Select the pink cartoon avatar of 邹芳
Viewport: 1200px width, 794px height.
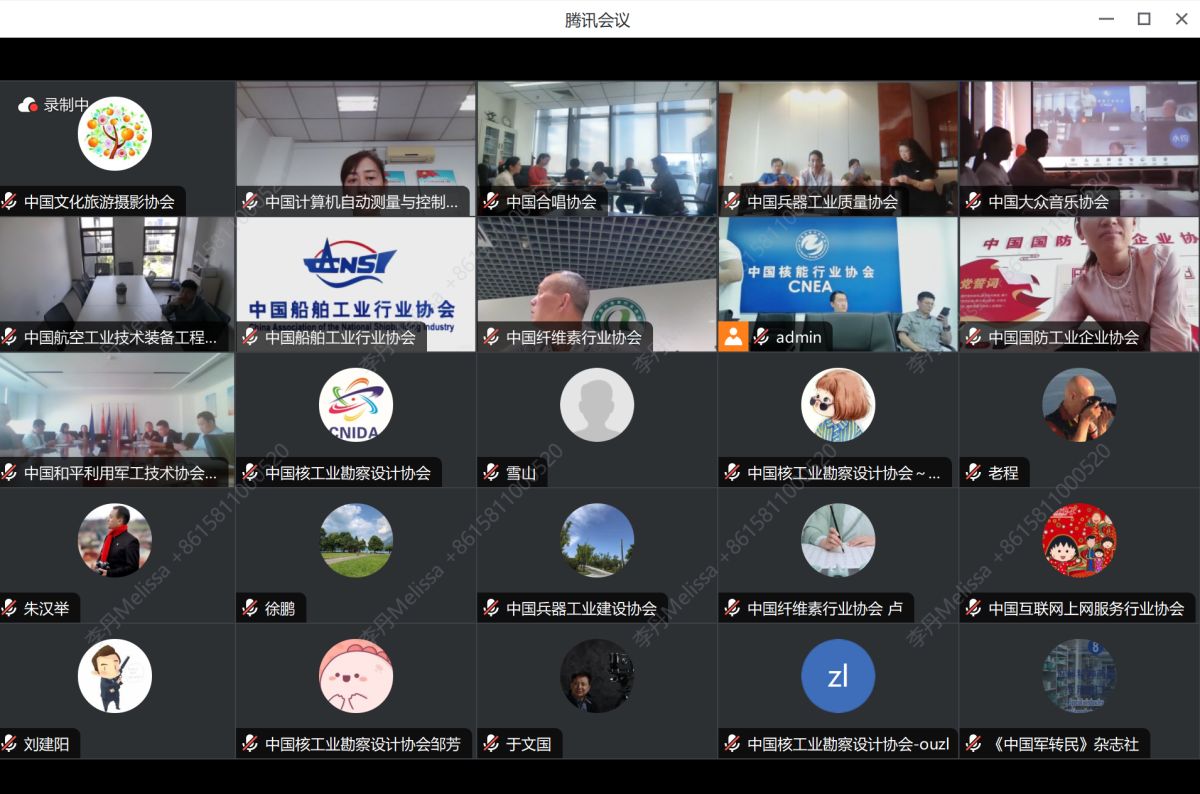tap(356, 676)
